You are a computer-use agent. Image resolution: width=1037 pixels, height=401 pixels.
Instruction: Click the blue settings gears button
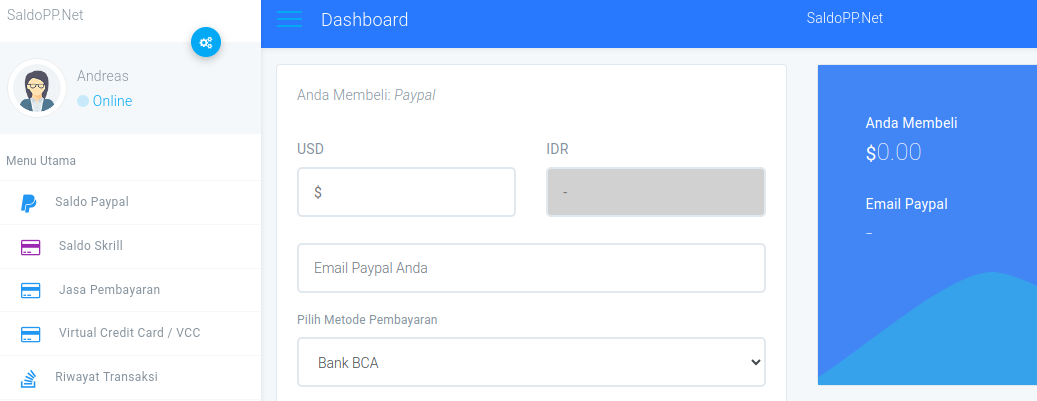click(206, 42)
